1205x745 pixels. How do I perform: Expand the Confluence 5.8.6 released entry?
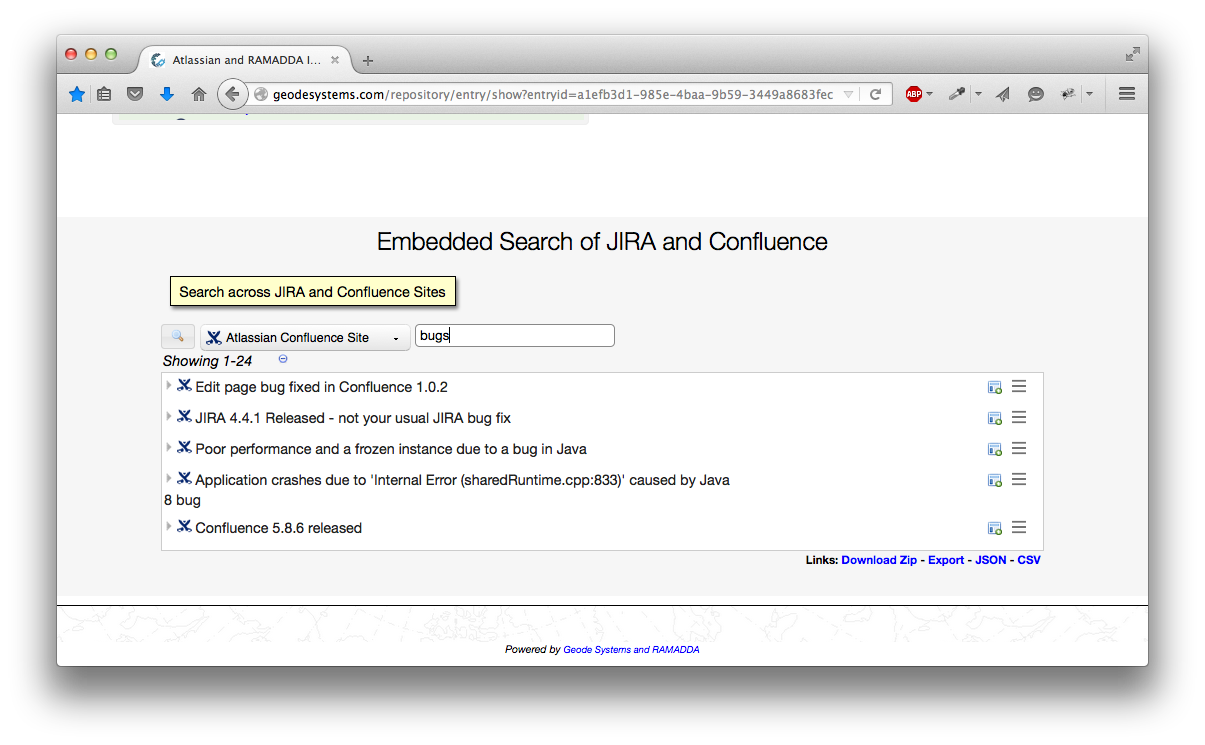169,526
